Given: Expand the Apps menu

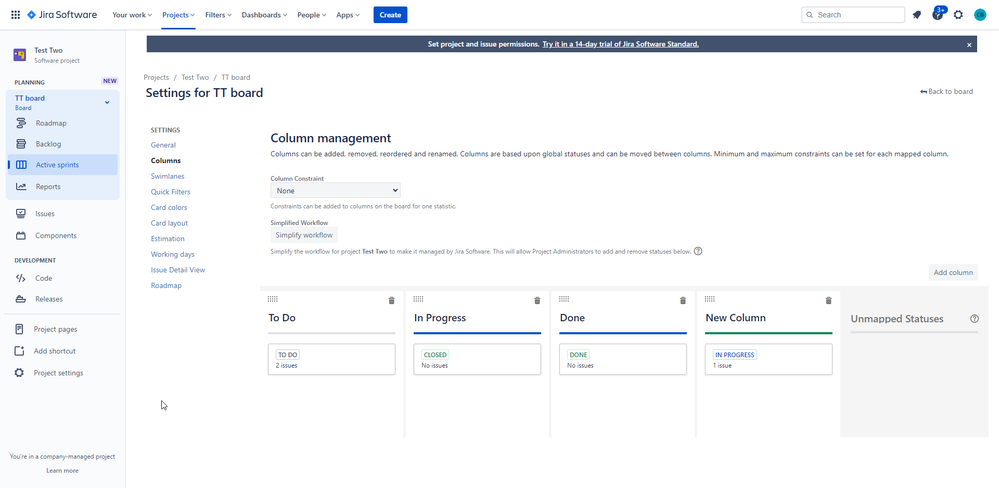Looking at the screenshot, I should click(x=348, y=15).
